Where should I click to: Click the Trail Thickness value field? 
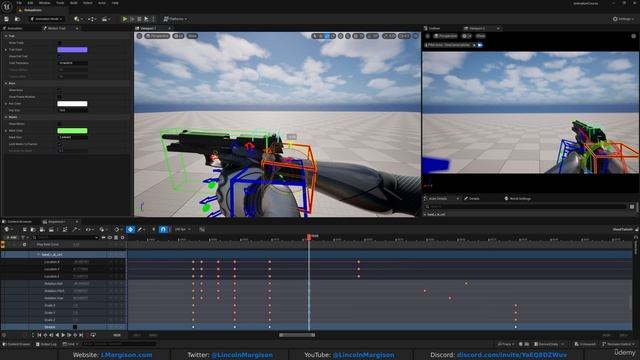(72, 63)
